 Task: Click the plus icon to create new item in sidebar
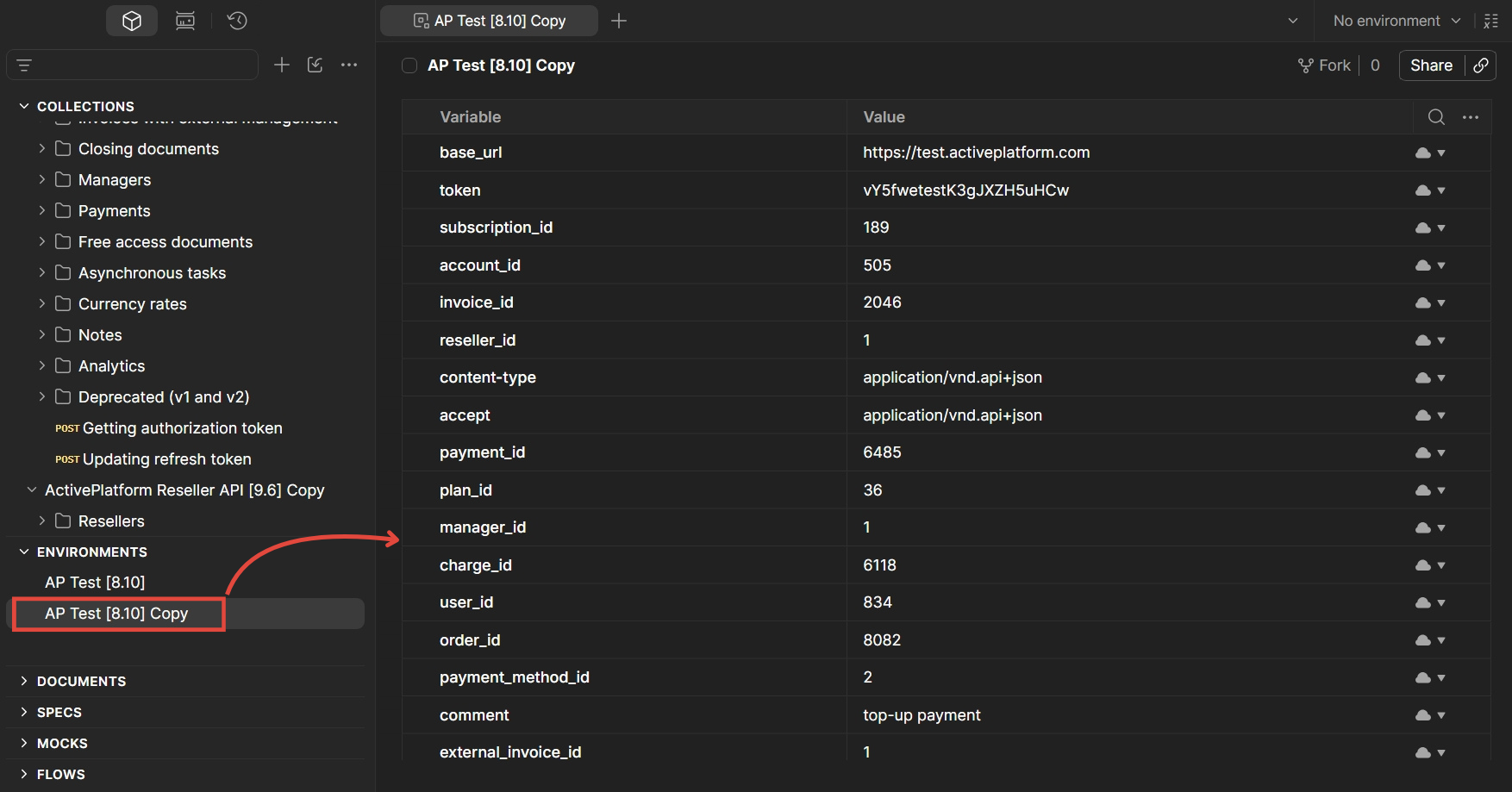(282, 65)
